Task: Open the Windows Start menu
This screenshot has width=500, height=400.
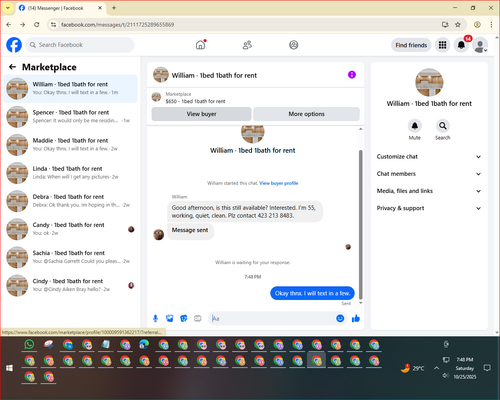Action: [x=9, y=368]
